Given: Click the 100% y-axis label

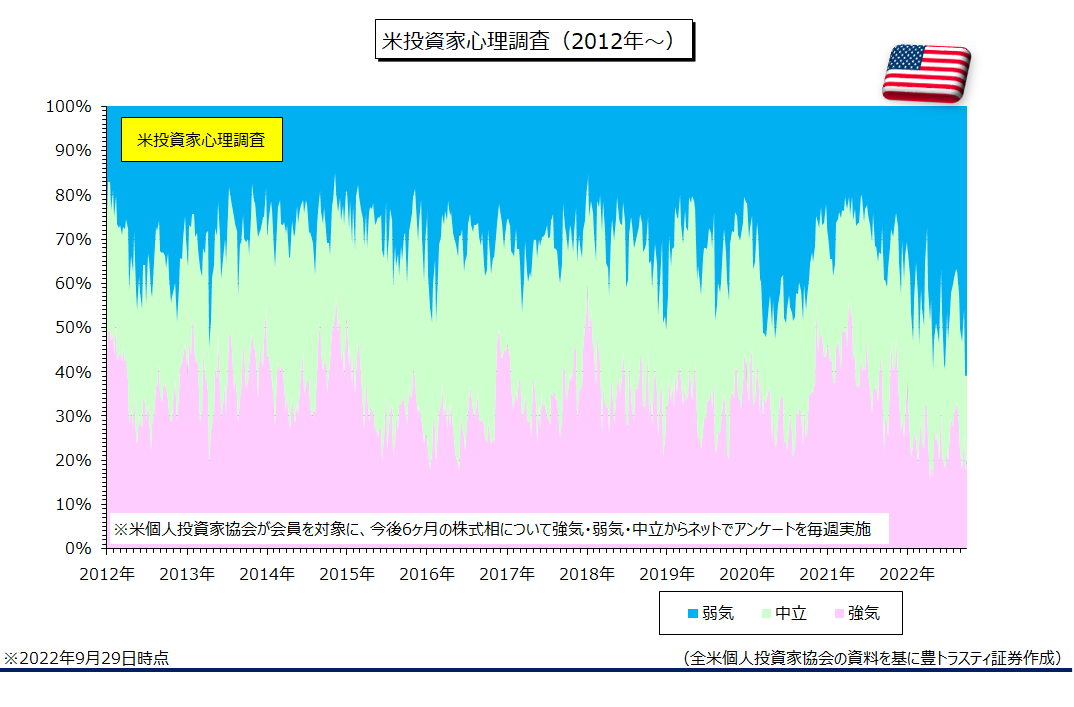Looking at the screenshot, I should [x=68, y=106].
